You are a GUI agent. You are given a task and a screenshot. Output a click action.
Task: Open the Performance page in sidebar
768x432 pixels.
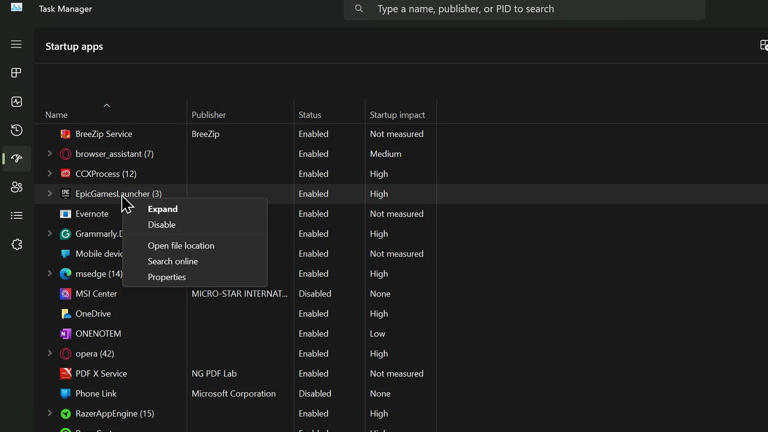click(16, 102)
